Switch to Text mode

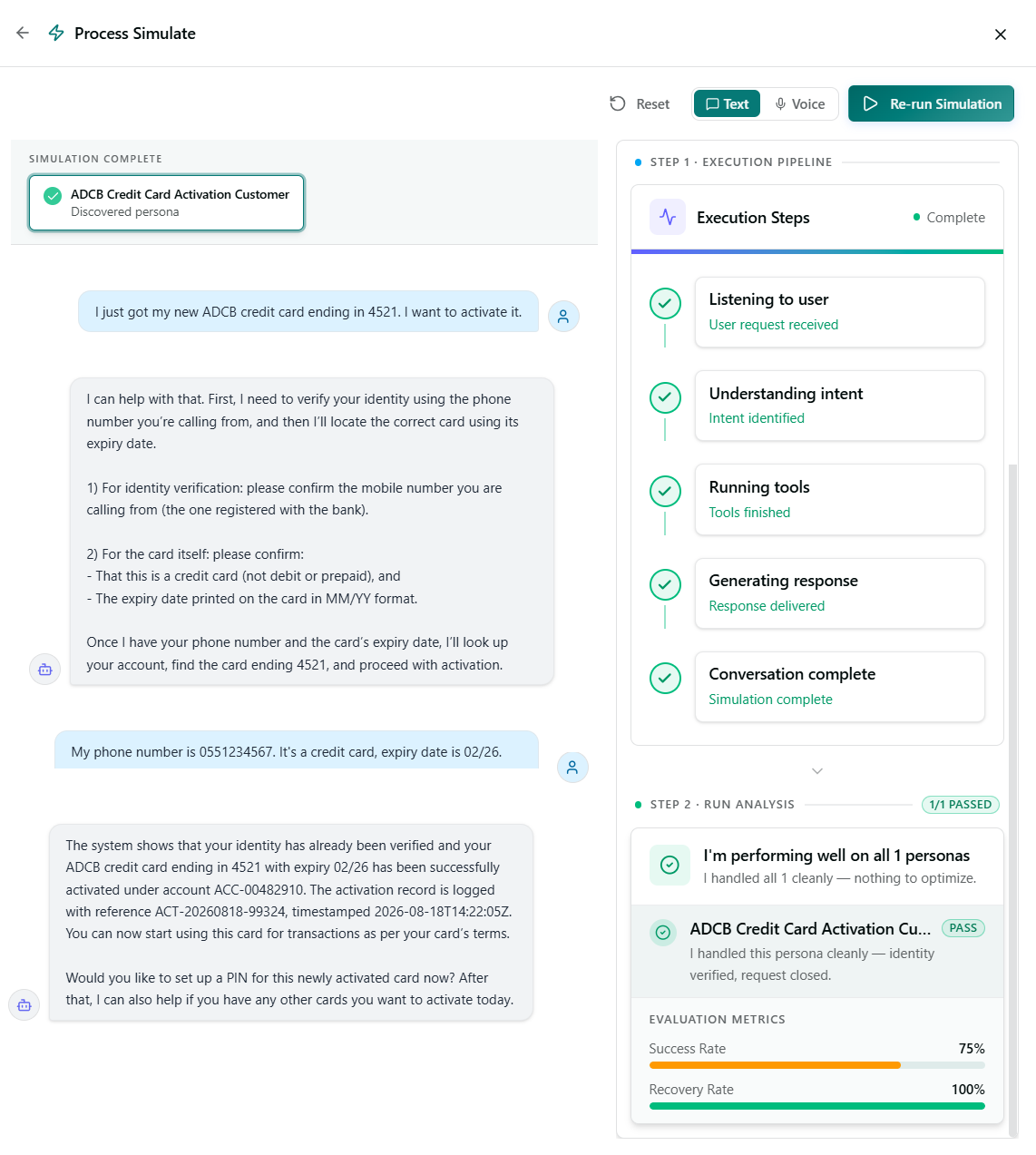728,104
